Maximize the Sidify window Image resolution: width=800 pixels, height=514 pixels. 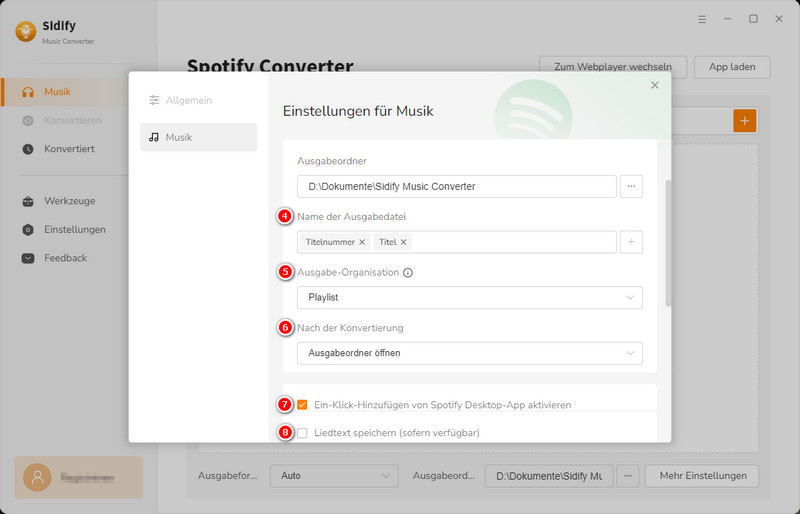(x=753, y=19)
